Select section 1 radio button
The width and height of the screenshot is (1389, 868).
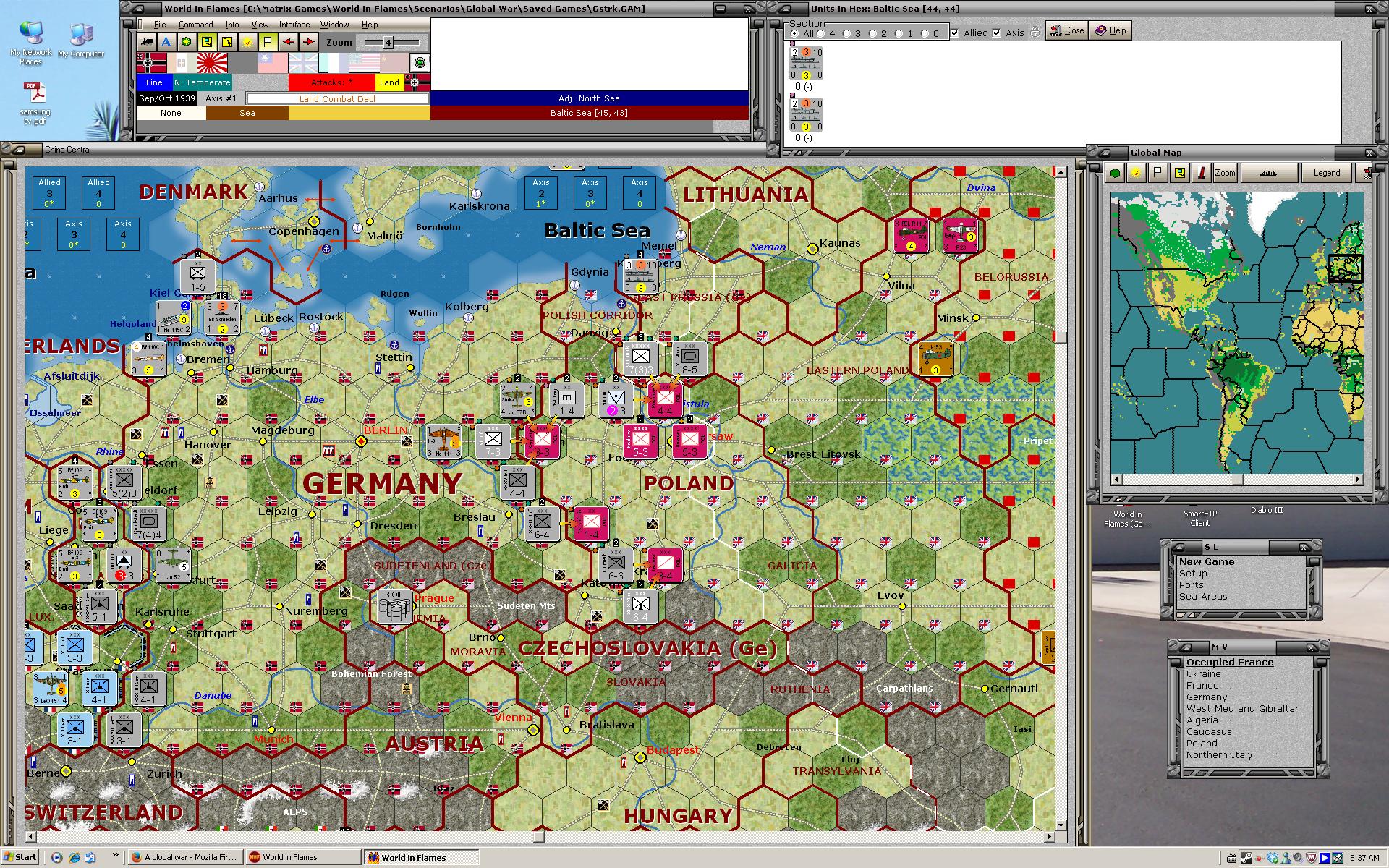(899, 33)
